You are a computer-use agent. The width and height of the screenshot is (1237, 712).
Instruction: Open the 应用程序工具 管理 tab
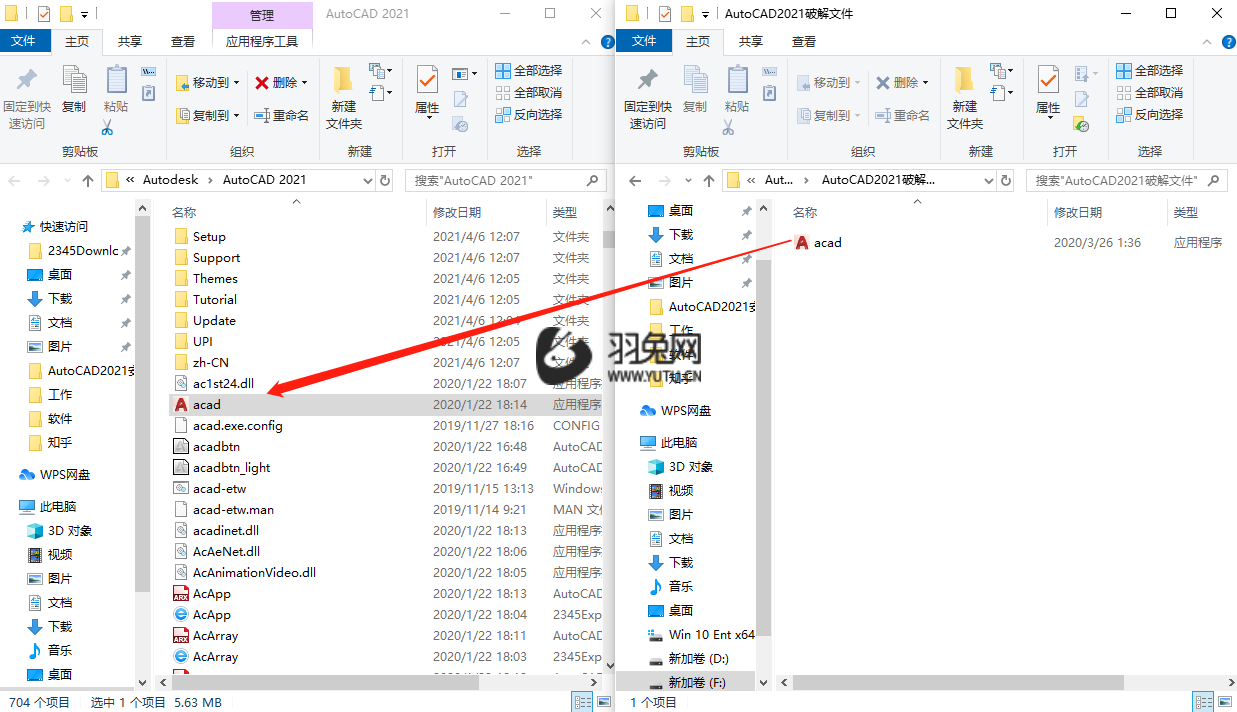coord(262,41)
